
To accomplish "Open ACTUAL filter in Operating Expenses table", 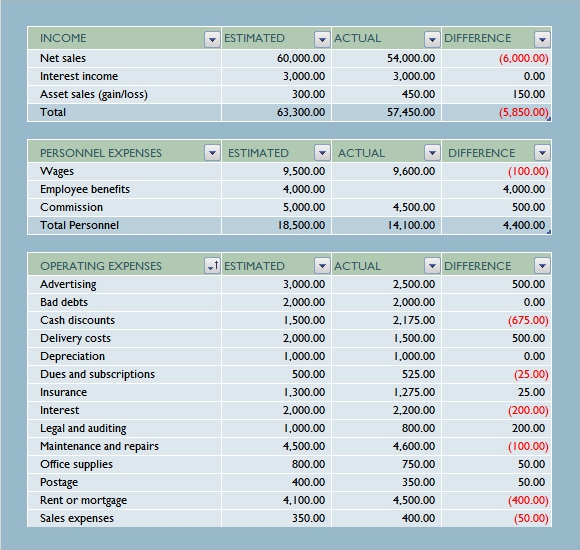I will [432, 266].
